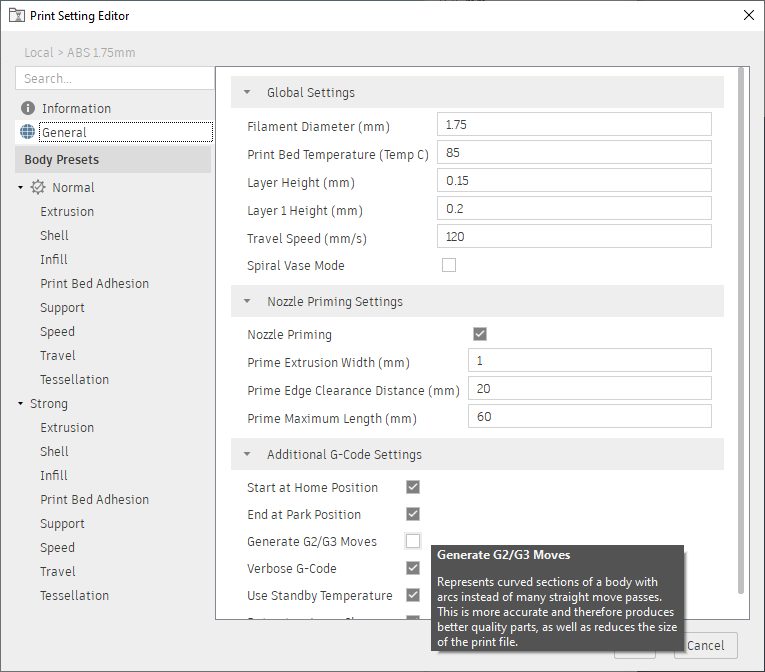The width and height of the screenshot is (765, 672).
Task: Click the Search settings field
Action: (x=114, y=78)
